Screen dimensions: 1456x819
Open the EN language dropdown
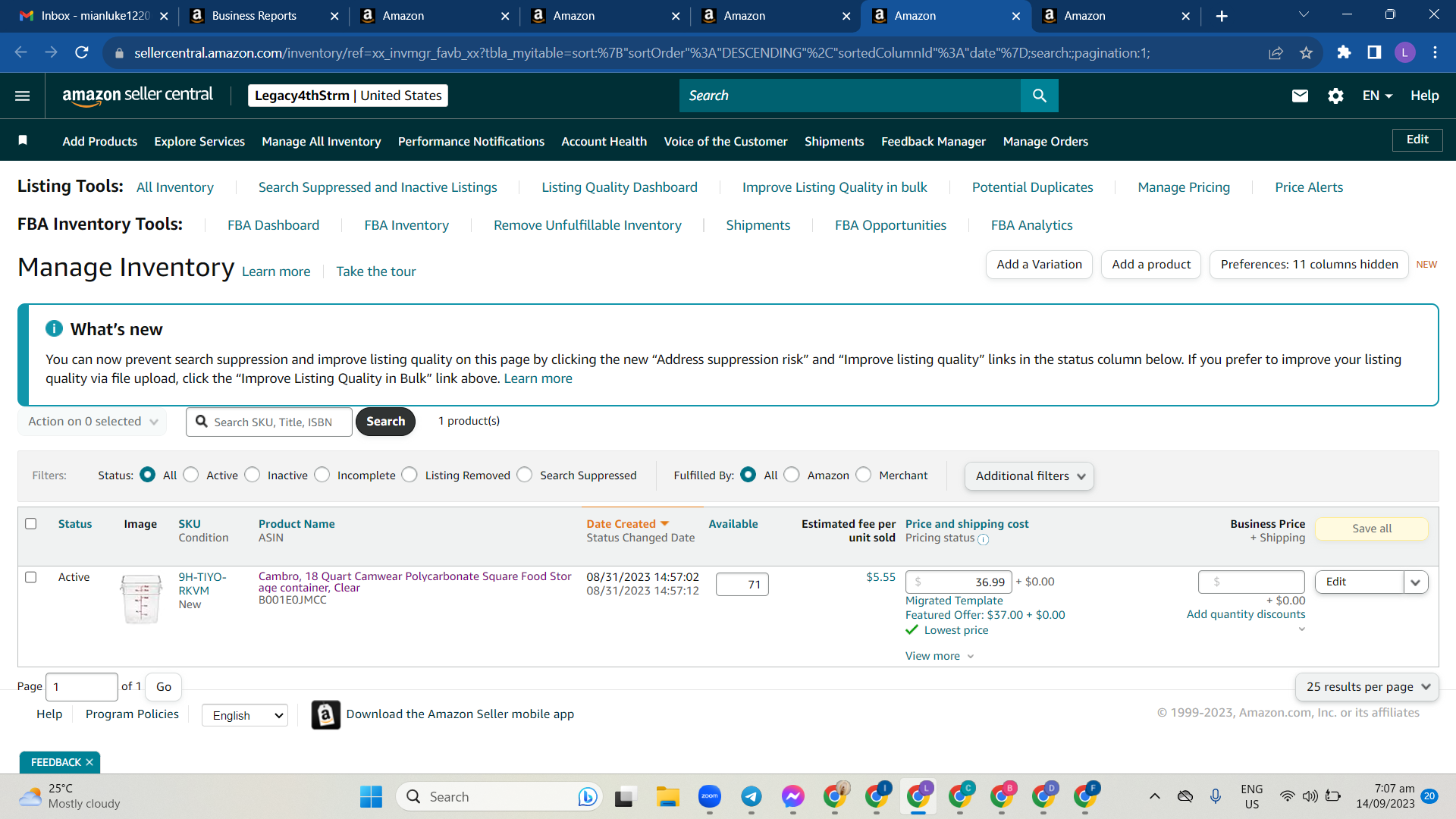(x=1377, y=96)
